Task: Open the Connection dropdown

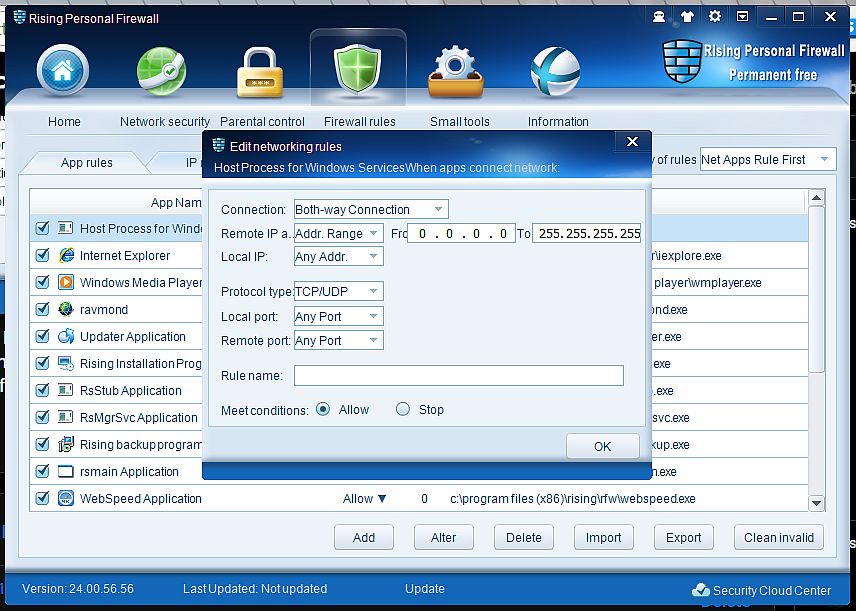Action: 371,209
